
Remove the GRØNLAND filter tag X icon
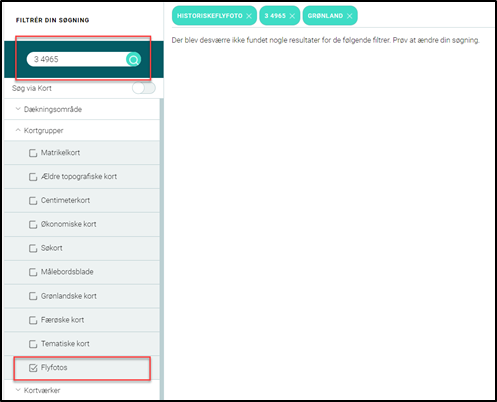(x=350, y=16)
